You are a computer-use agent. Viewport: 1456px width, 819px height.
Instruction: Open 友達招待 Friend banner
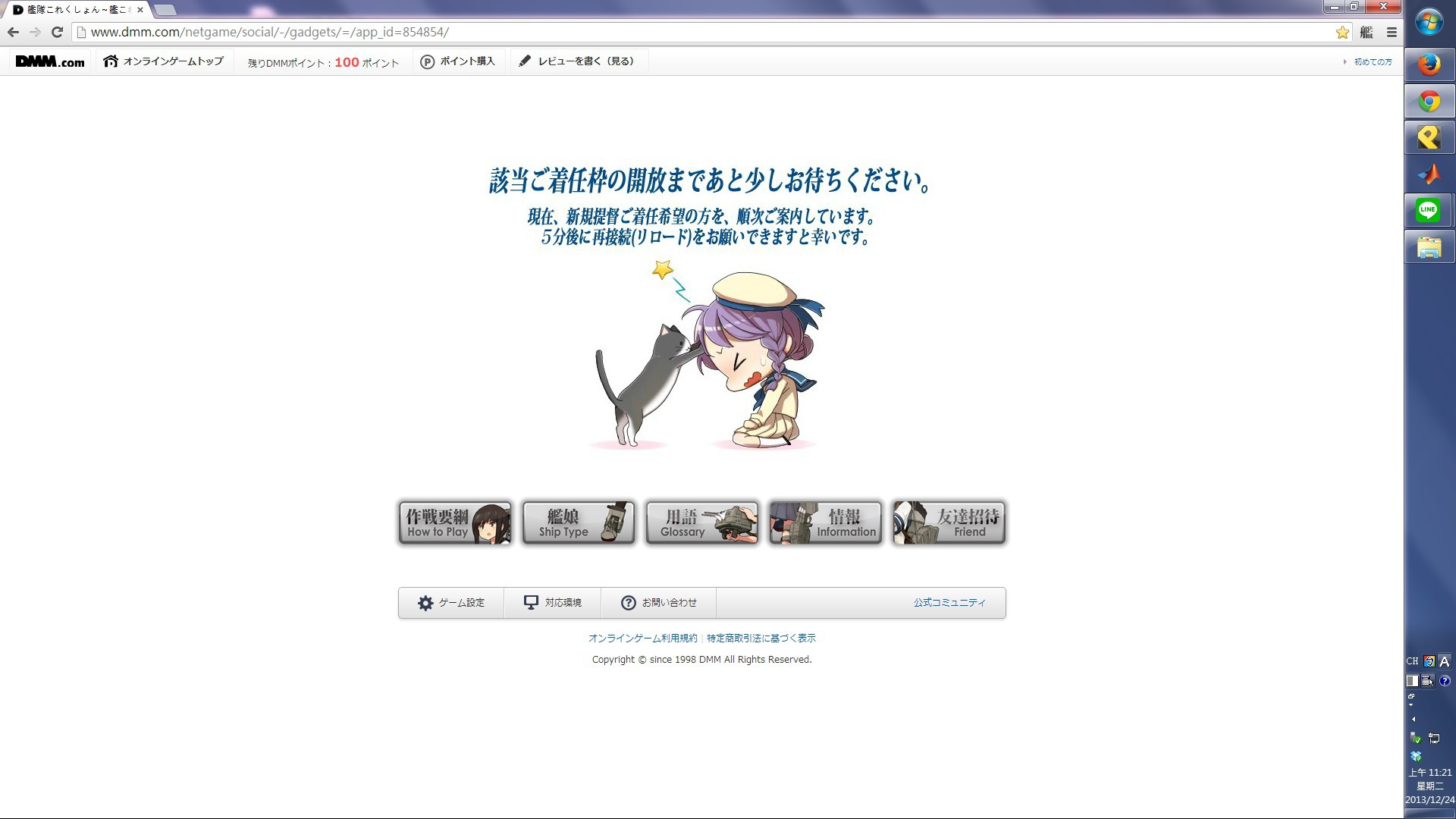tap(949, 522)
